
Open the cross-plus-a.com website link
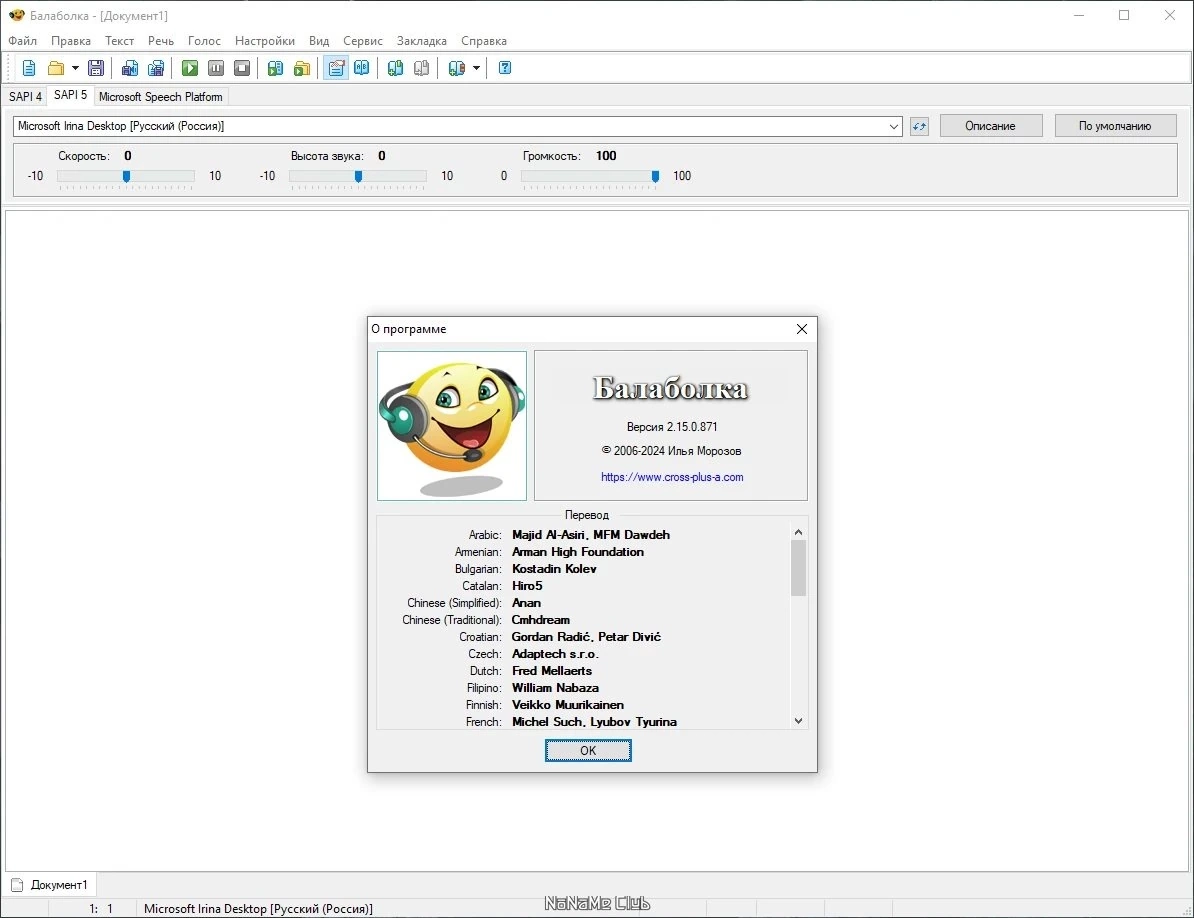pyautogui.click(x=672, y=477)
